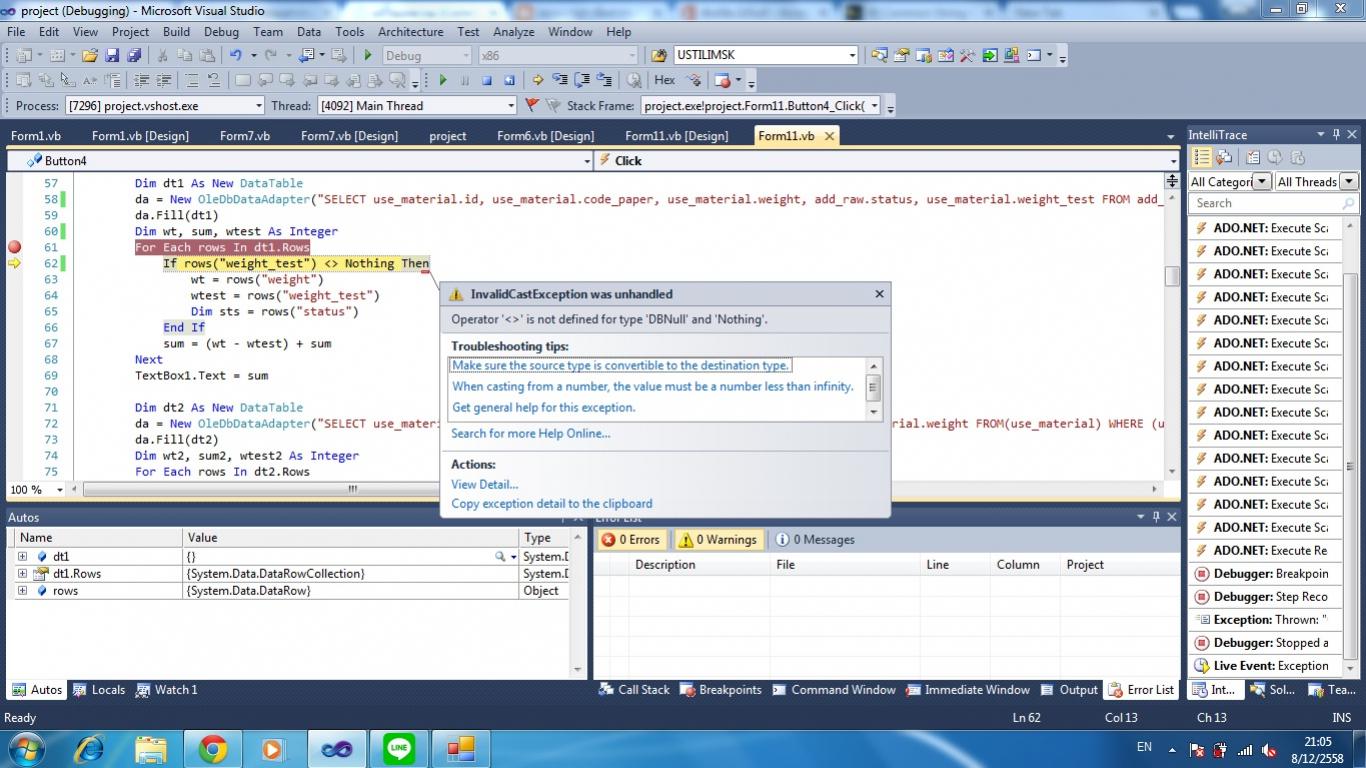IntelliTrace events view icon
The height and width of the screenshot is (768, 1366).
[1202, 157]
